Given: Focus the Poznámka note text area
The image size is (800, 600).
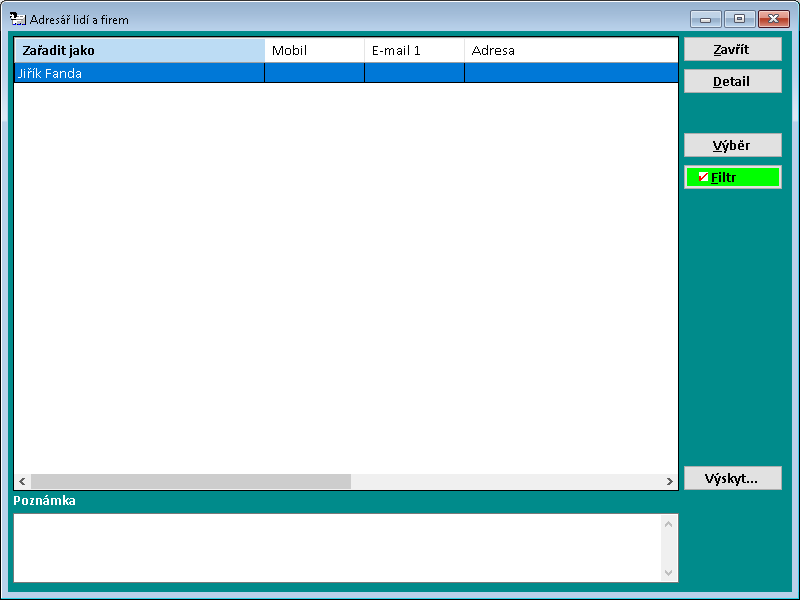Looking at the screenshot, I should pos(335,547).
